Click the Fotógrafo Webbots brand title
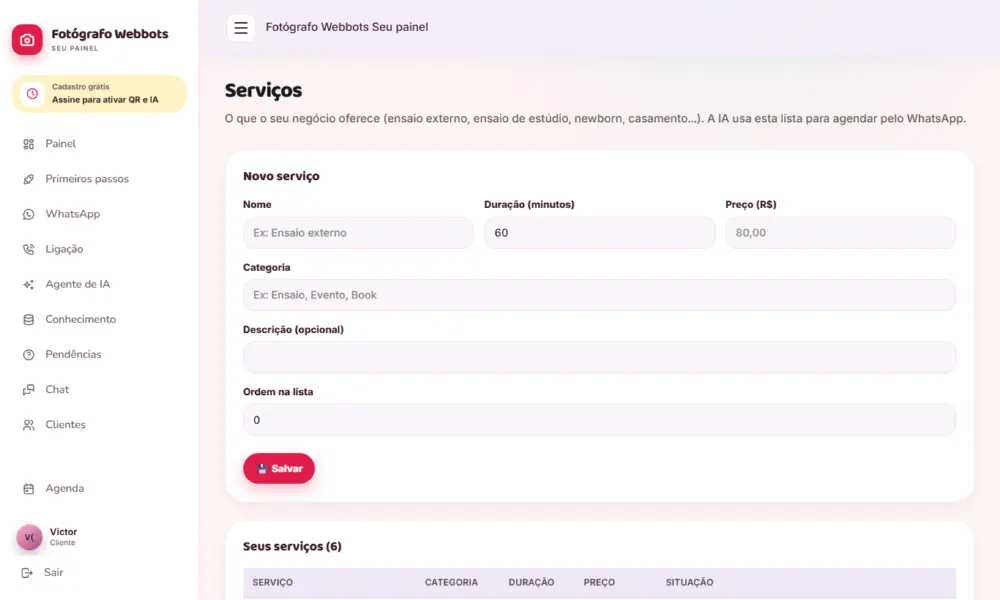The image size is (1000, 600). point(110,34)
